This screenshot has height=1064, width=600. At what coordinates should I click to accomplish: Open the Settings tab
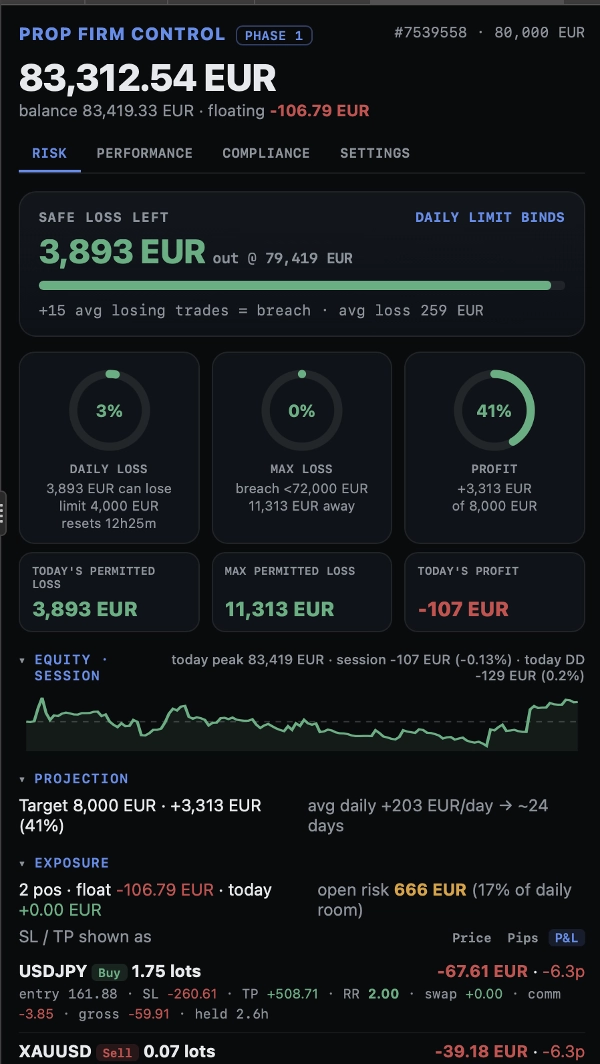click(375, 153)
